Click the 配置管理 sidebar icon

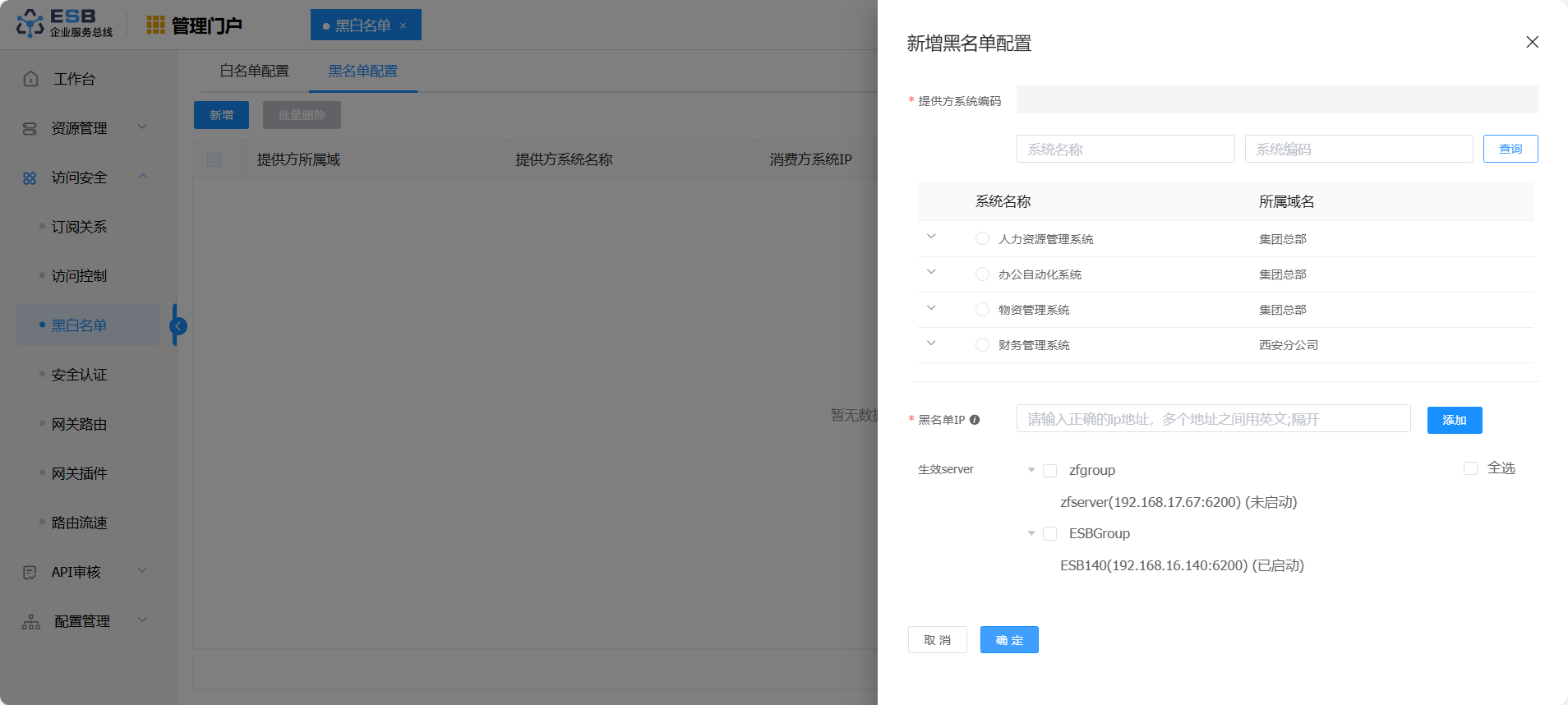31,622
